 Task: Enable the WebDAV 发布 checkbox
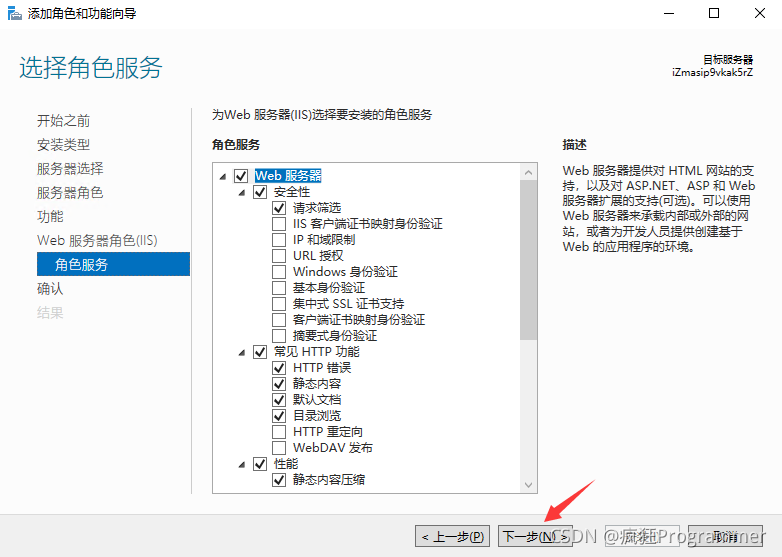point(279,448)
